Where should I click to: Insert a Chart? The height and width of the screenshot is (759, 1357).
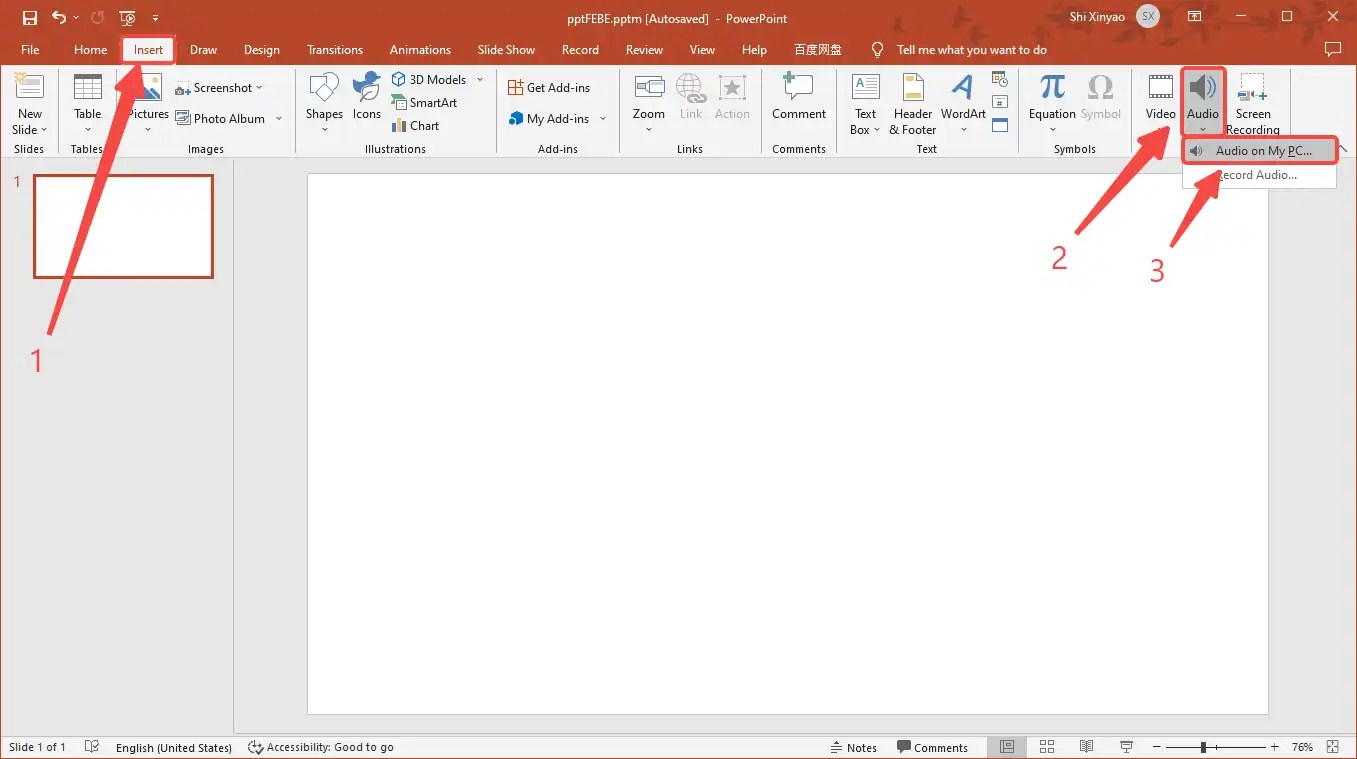(x=415, y=125)
